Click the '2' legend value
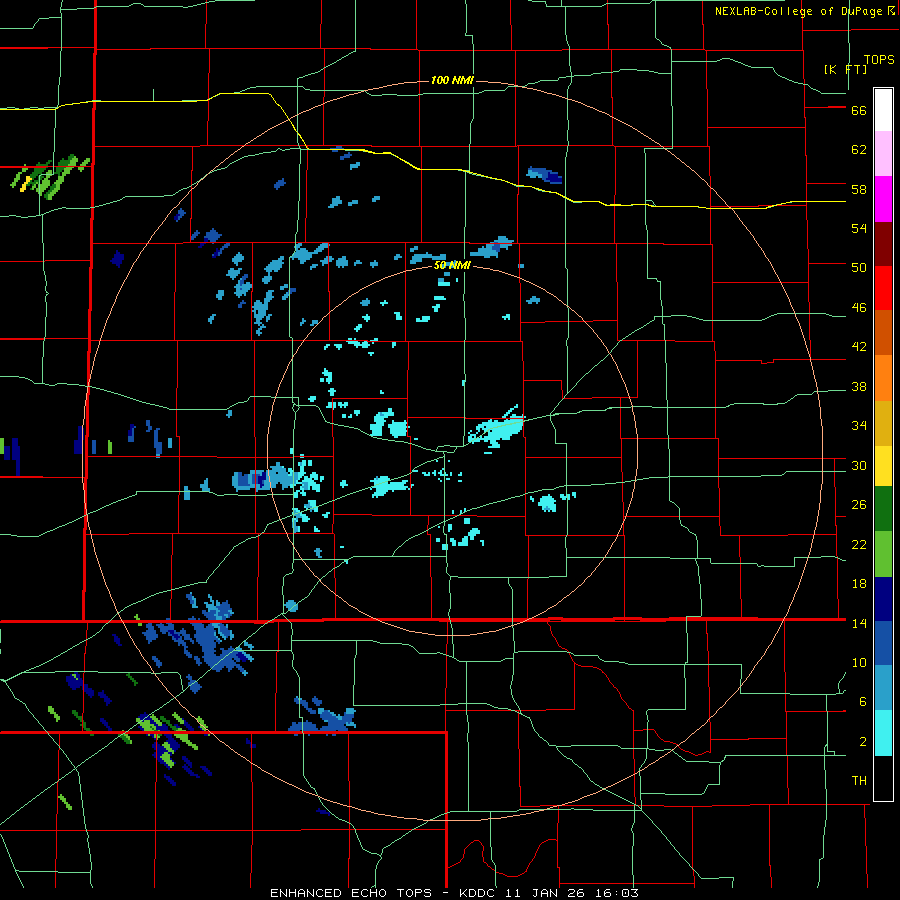This screenshot has height=900, width=900. [x=863, y=742]
